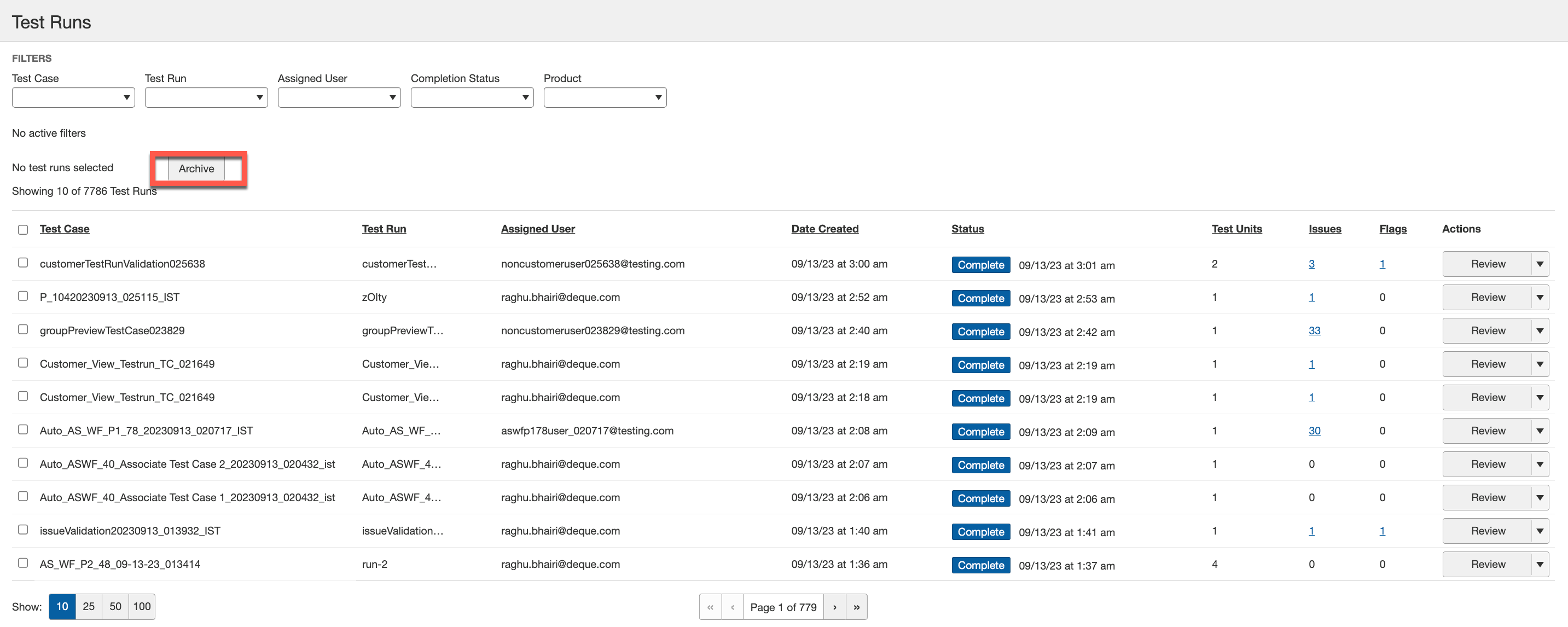1568x627 pixels.
Task: Click the first page double arrow
Action: pos(710,607)
